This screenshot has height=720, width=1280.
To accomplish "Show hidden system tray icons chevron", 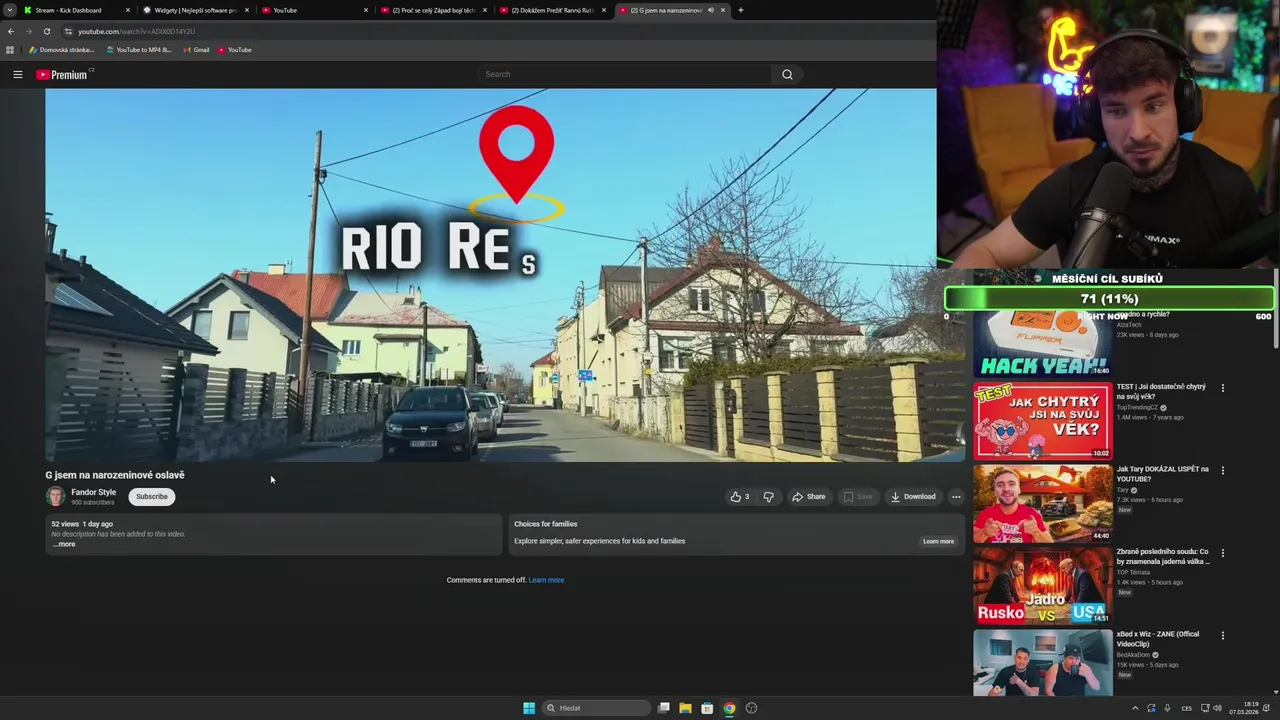I will [x=1135, y=708].
